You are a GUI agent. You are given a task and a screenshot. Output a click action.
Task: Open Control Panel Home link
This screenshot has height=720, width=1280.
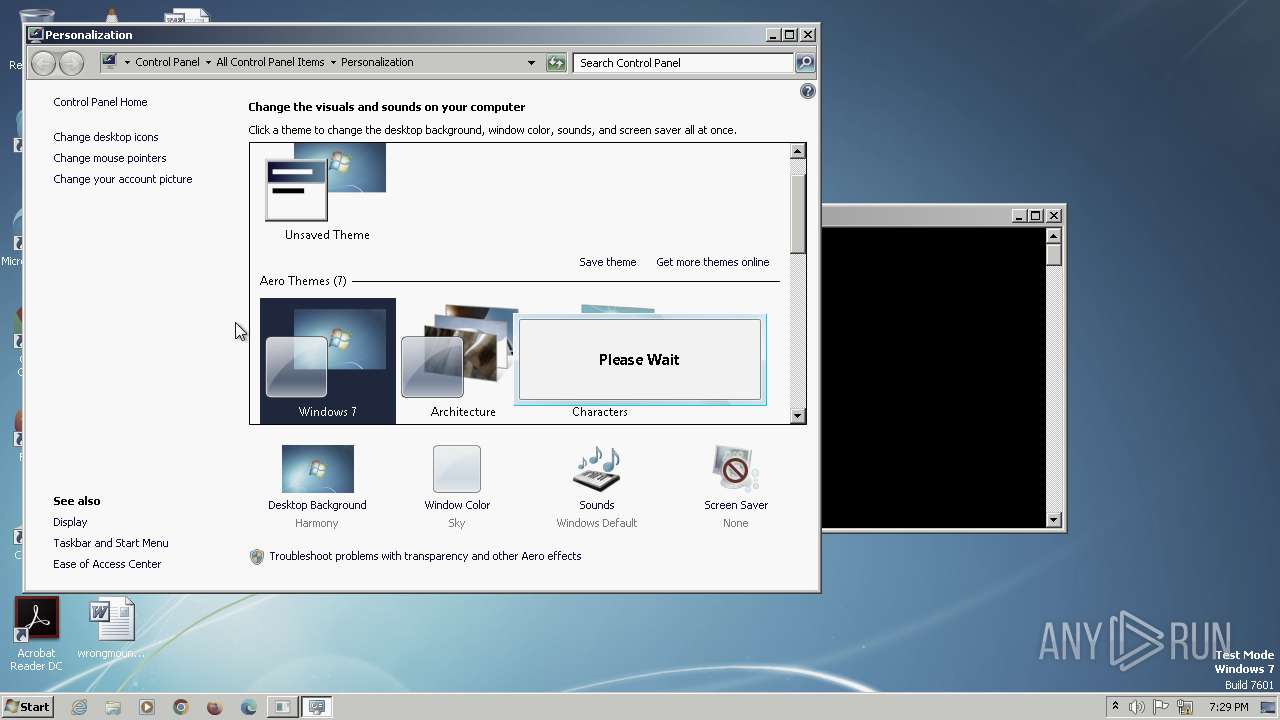pos(100,102)
